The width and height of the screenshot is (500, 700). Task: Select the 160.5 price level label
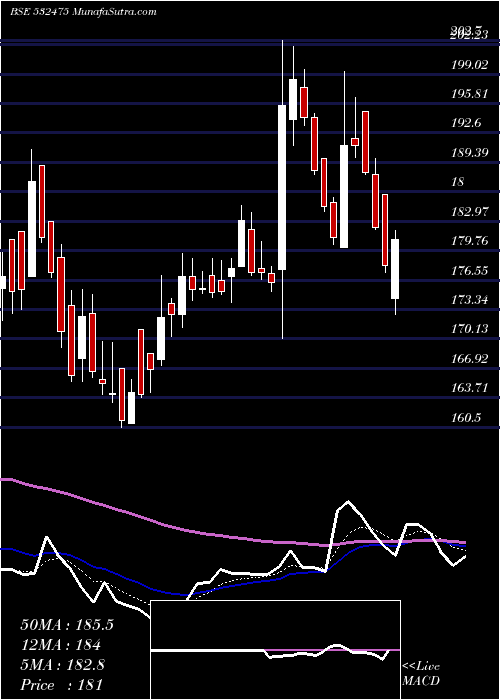coord(466,418)
